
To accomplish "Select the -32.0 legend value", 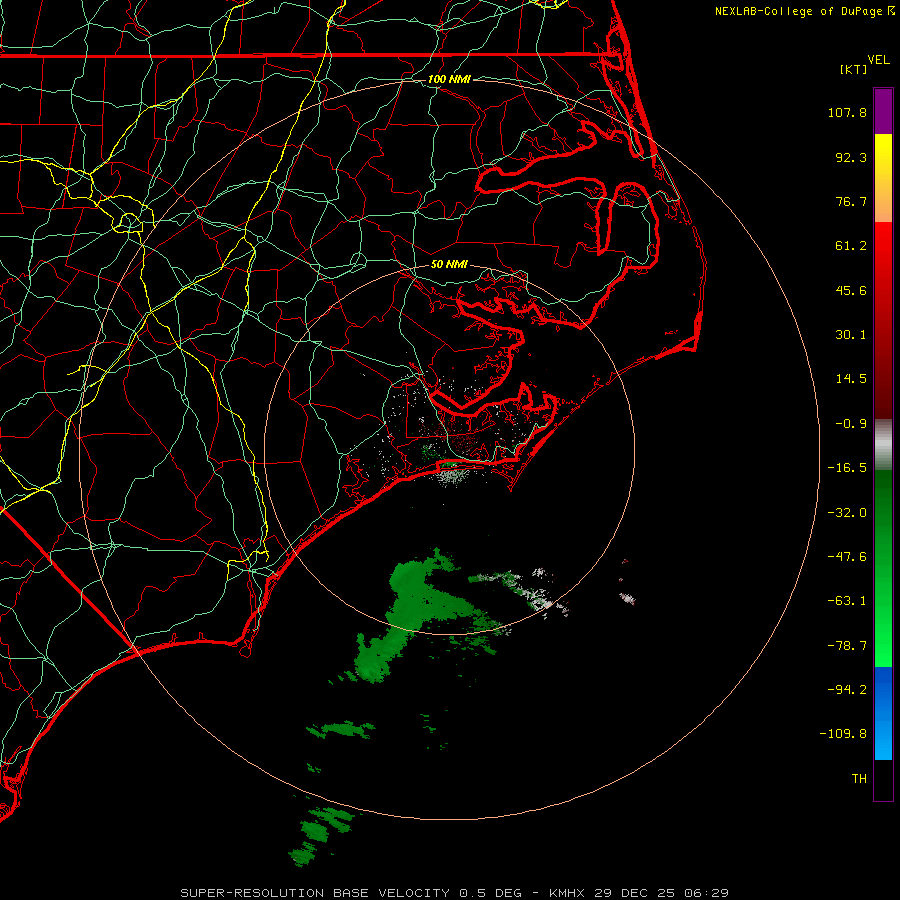I will point(847,513).
